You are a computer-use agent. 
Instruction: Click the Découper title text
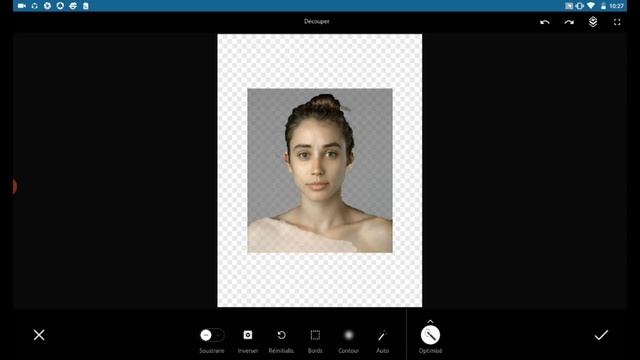click(317, 21)
